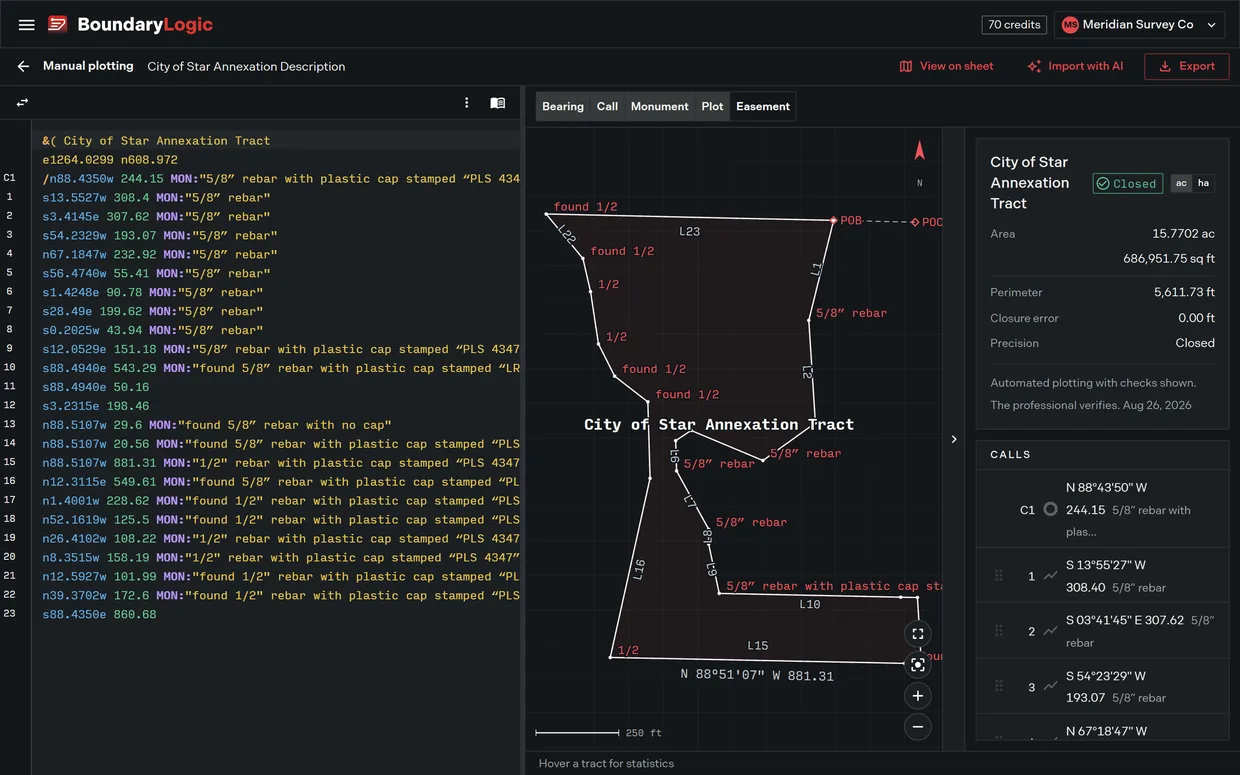The height and width of the screenshot is (775, 1240).
Task: Select call 3 S 54°23'29" W
Action: coord(1106,675)
